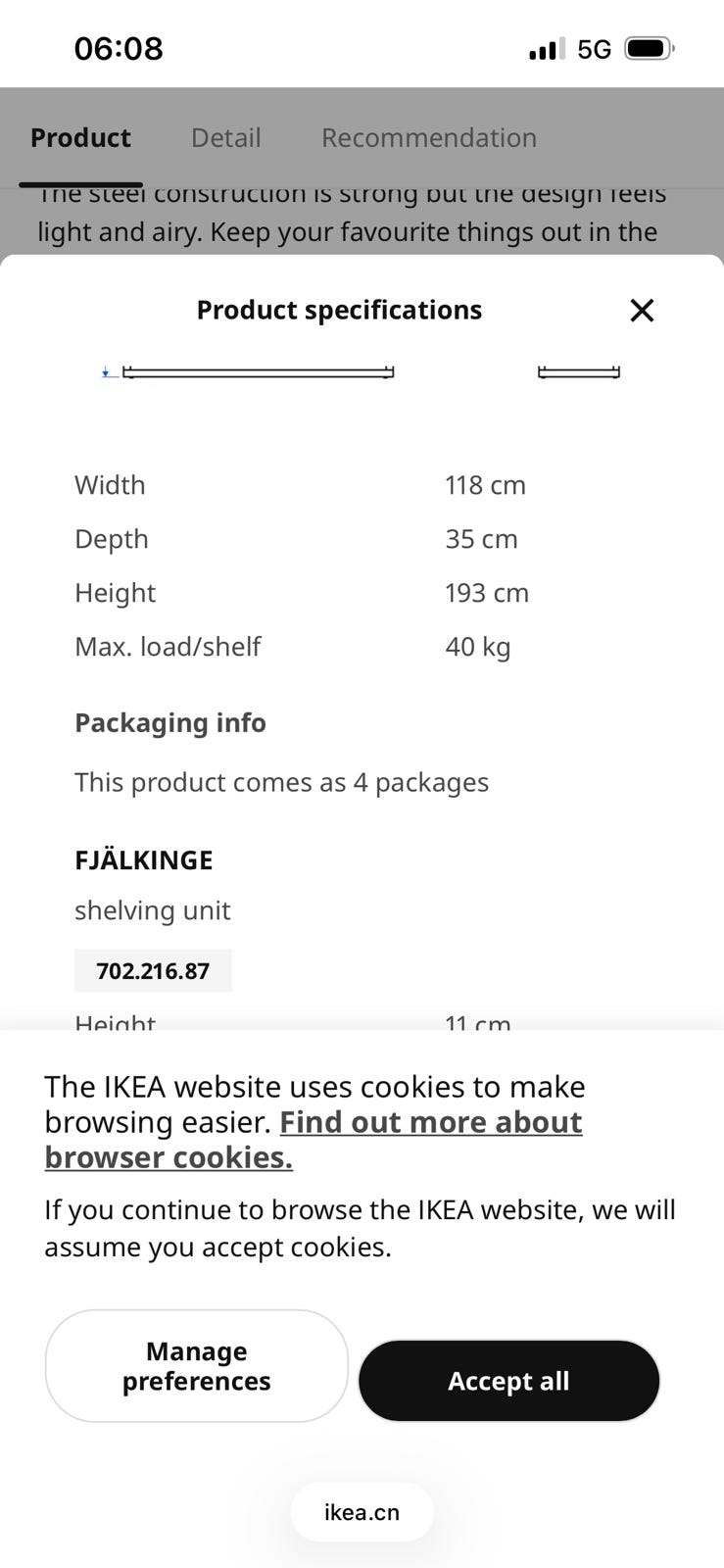Open the Detail tab
The image size is (724, 1568).
pyautogui.click(x=226, y=138)
